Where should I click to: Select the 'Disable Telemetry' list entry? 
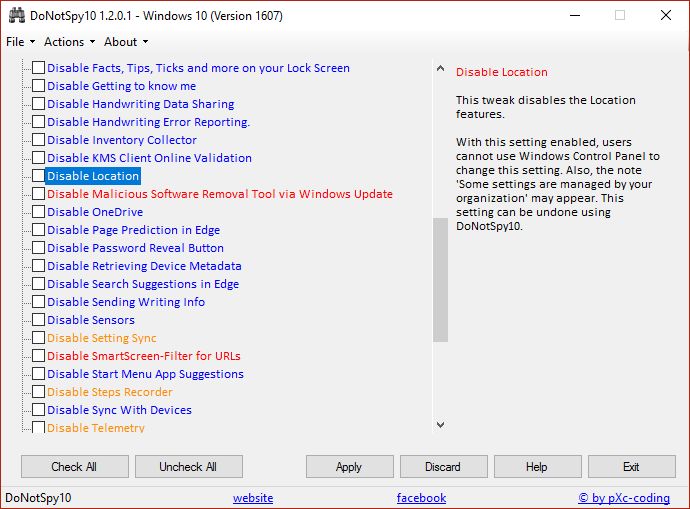click(96, 428)
